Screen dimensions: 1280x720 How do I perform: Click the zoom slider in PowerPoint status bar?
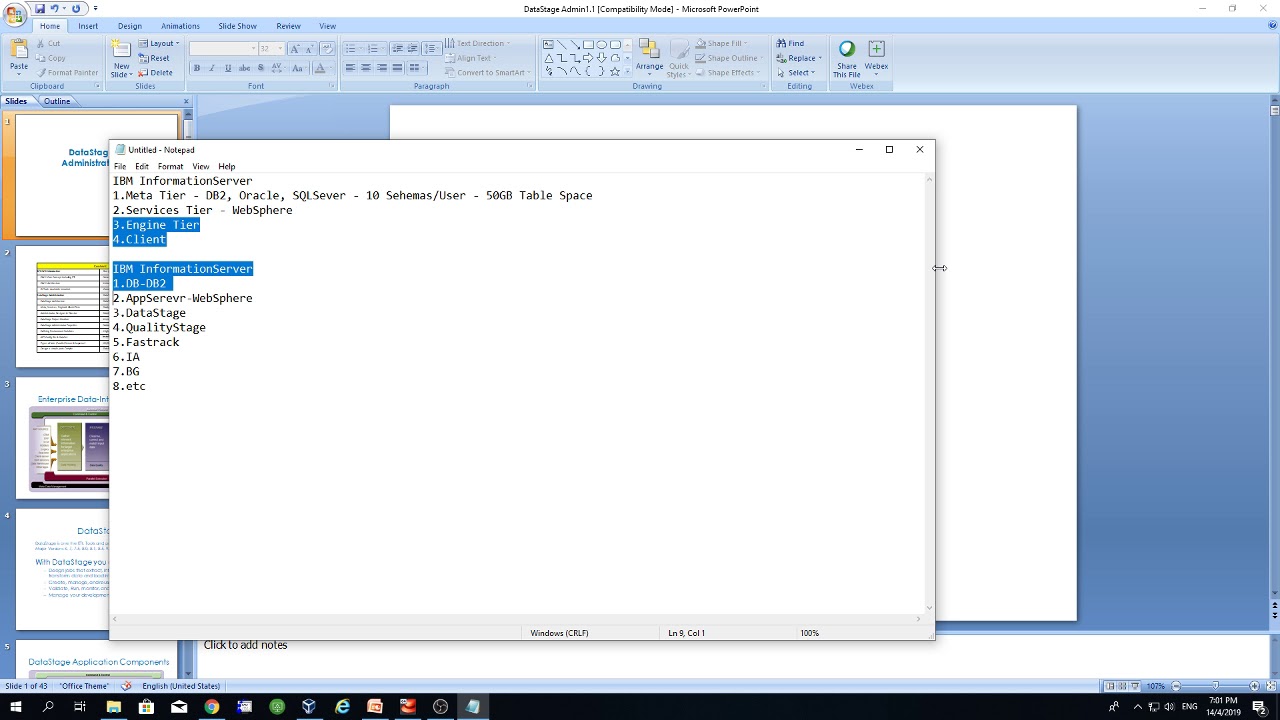pos(1216,686)
